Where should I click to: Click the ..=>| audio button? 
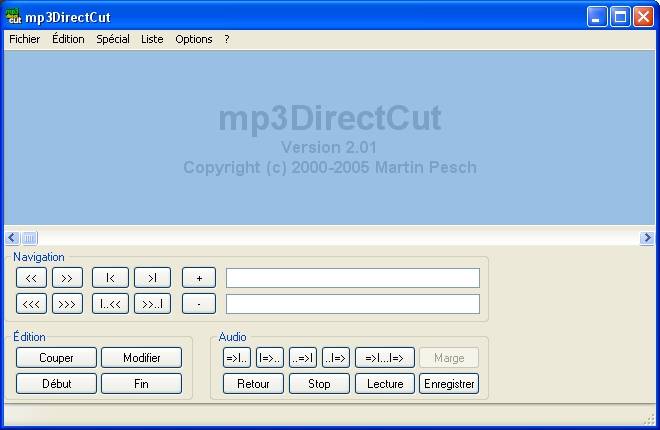pyautogui.click(x=303, y=358)
